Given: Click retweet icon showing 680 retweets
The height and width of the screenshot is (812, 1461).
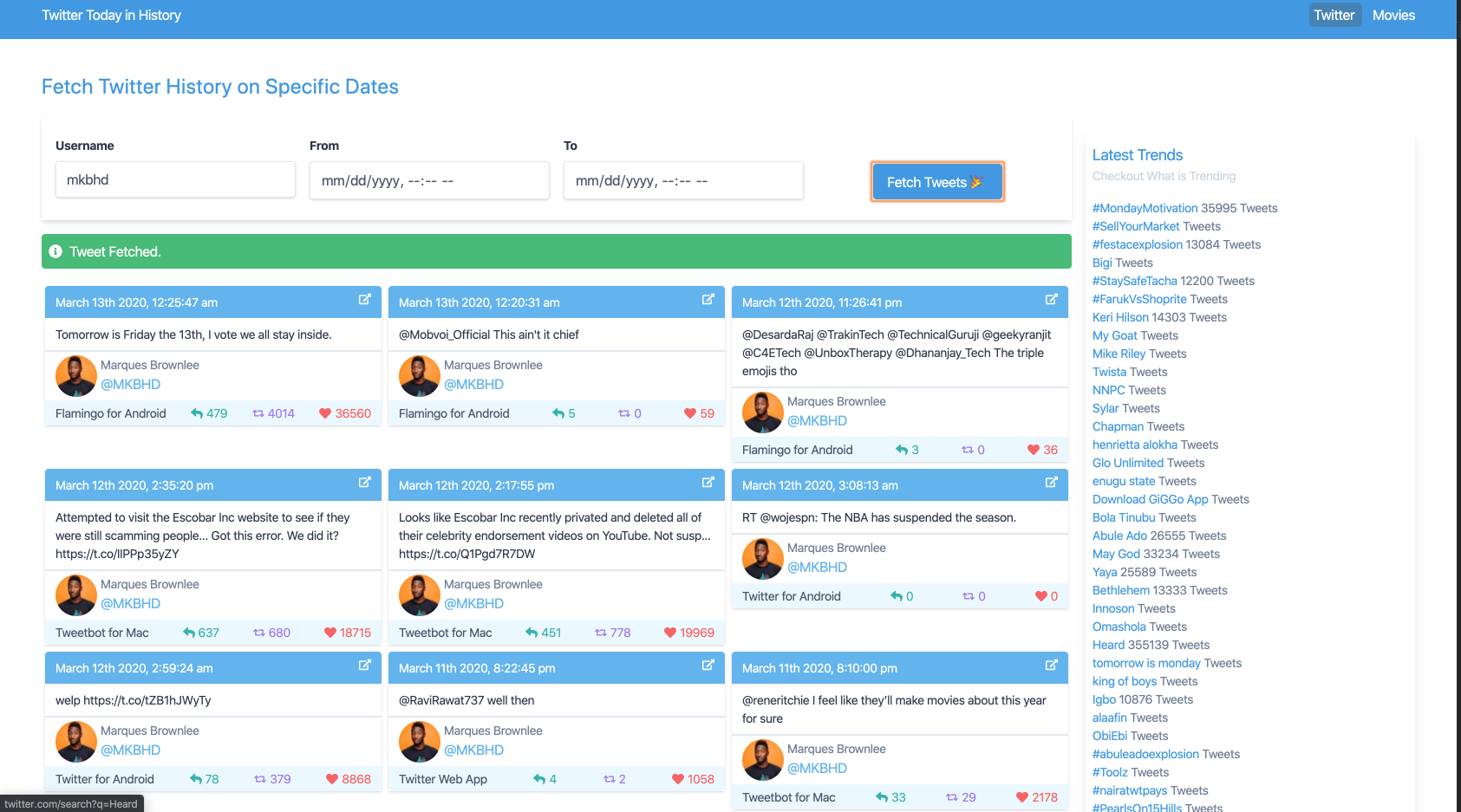Looking at the screenshot, I should pyautogui.click(x=259, y=633).
